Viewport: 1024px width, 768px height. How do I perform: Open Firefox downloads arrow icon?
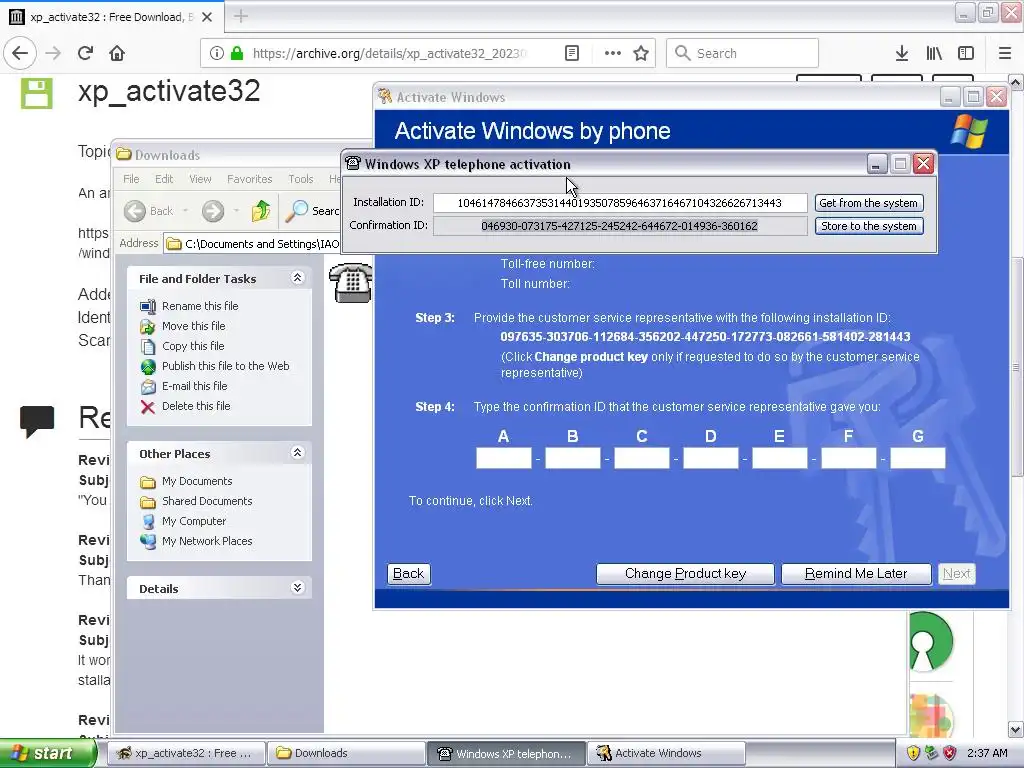[x=902, y=53]
